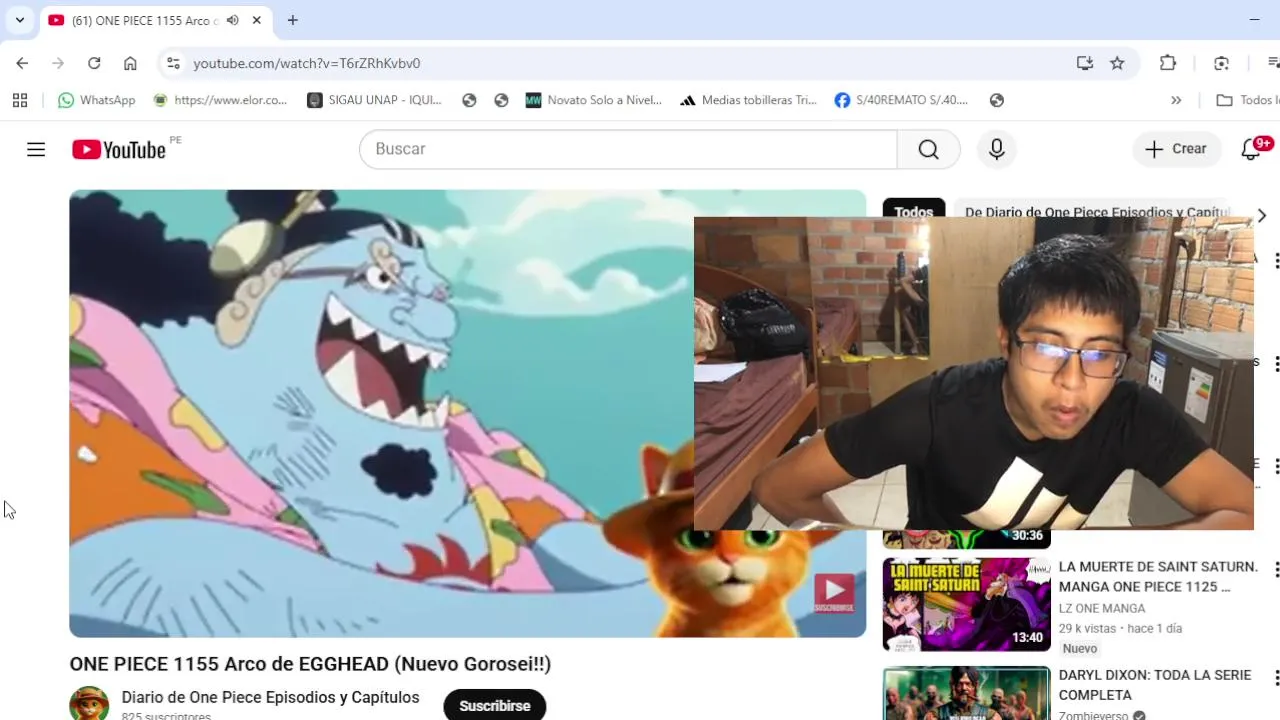The width and height of the screenshot is (1280, 720).
Task: Open the S/40REMATO Facebook bookmark
Action: (x=901, y=100)
